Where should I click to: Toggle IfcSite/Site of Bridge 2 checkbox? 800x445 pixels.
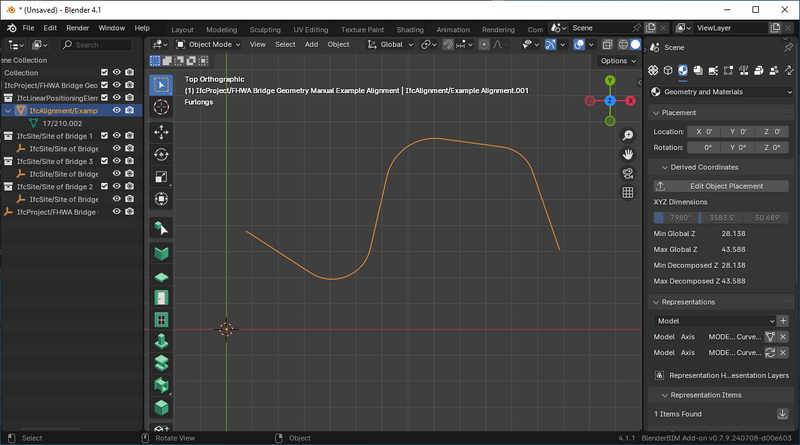(105, 186)
